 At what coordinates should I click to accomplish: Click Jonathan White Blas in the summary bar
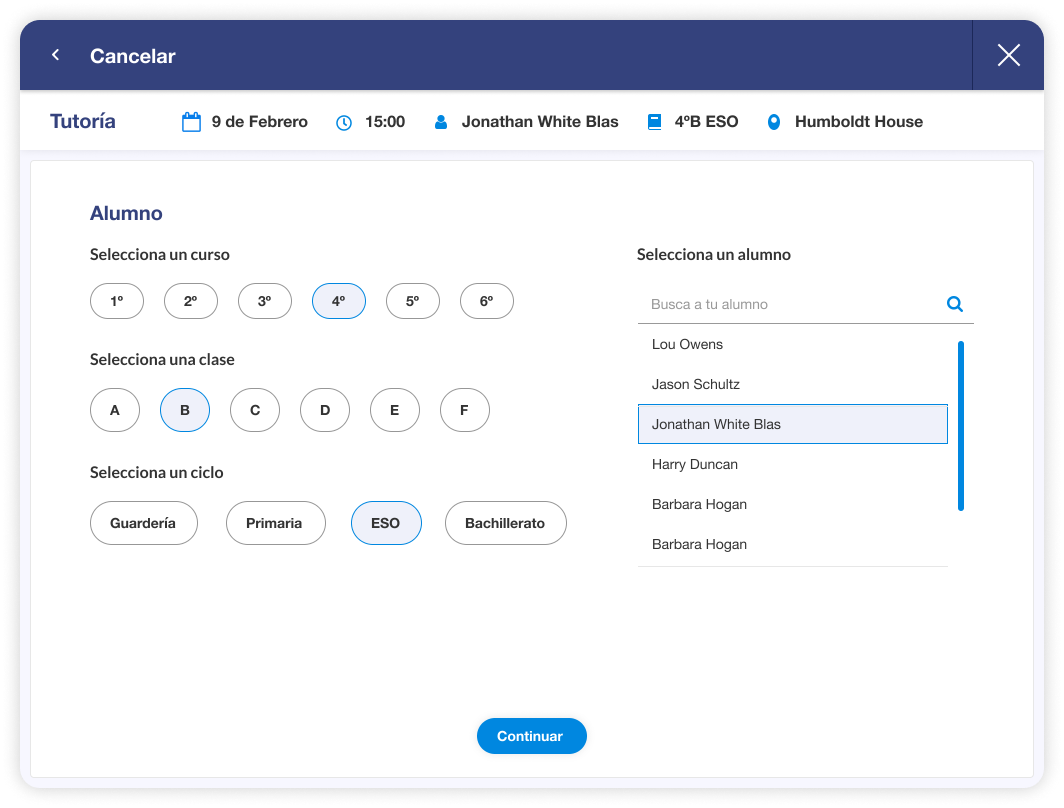pos(540,122)
